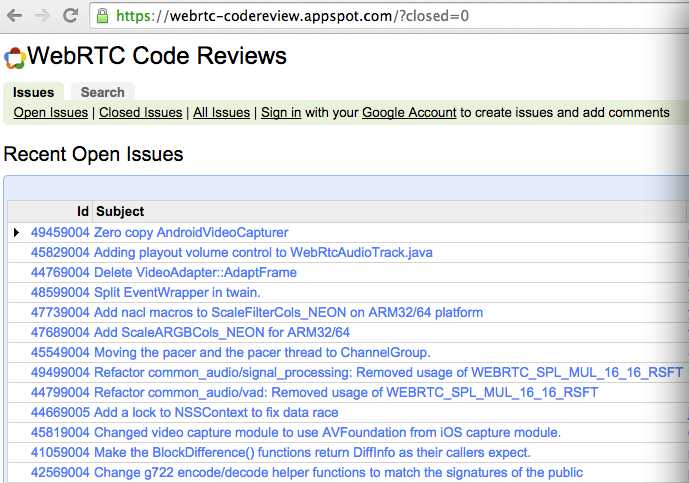Click the browser back arrow
Viewport: 689px width, 483px height.
coord(14,16)
